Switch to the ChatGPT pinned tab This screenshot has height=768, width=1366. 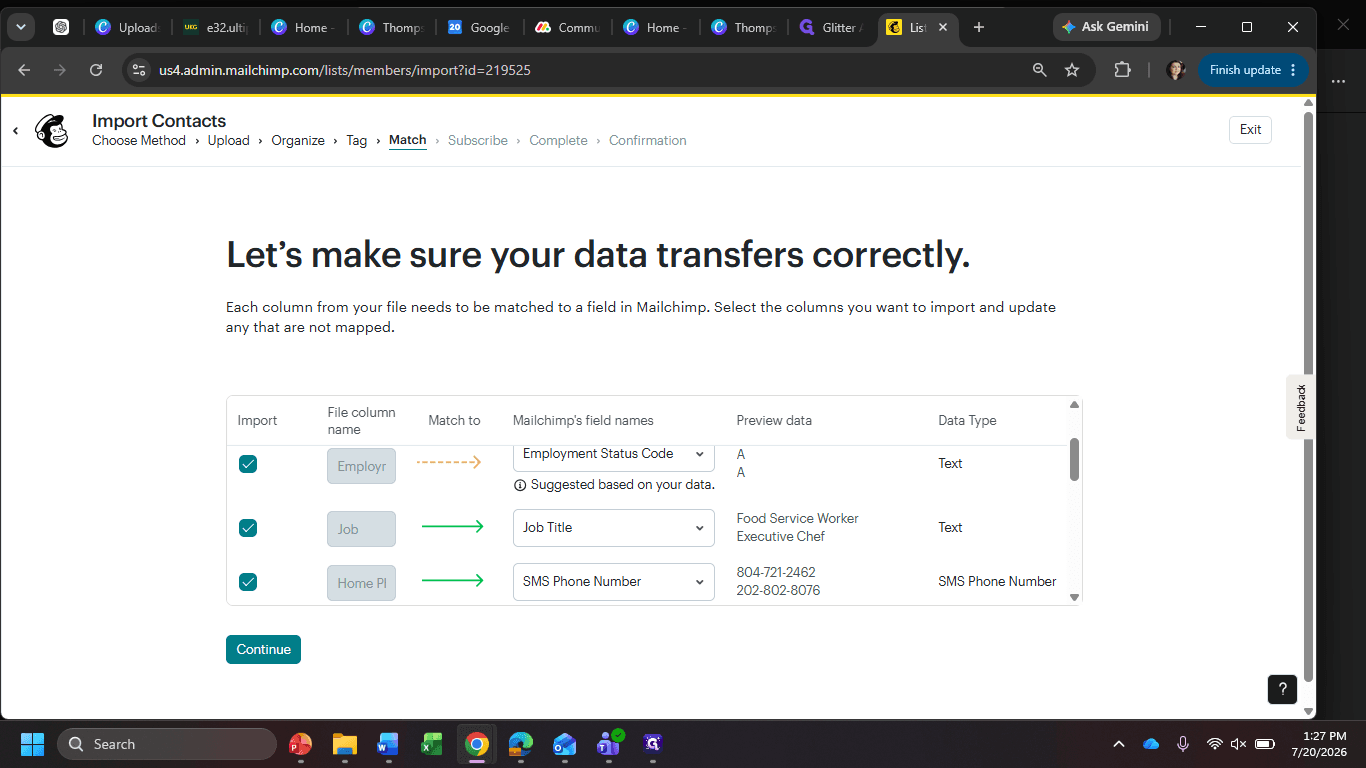[x=61, y=28]
